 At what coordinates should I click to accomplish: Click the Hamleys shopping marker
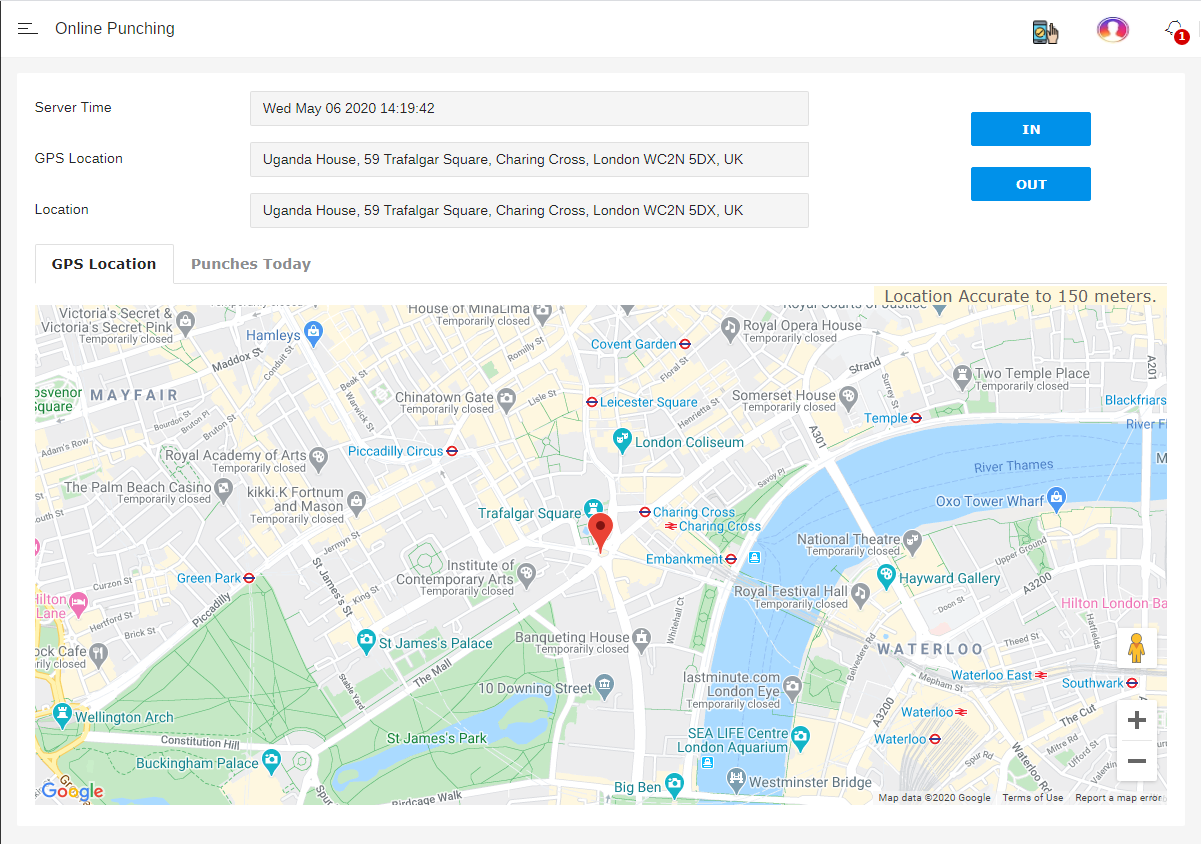tap(313, 332)
